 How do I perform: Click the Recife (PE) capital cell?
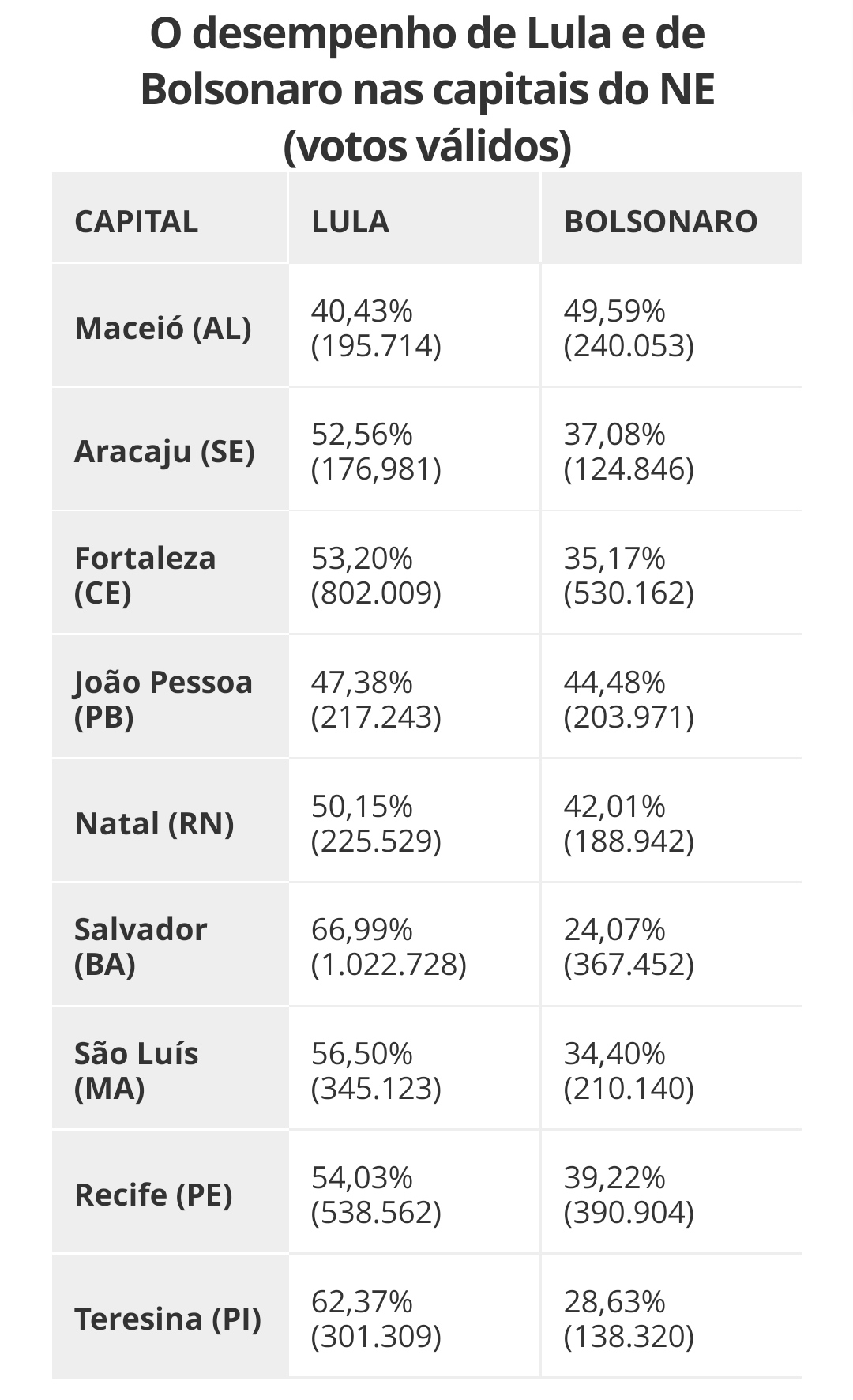click(153, 1195)
